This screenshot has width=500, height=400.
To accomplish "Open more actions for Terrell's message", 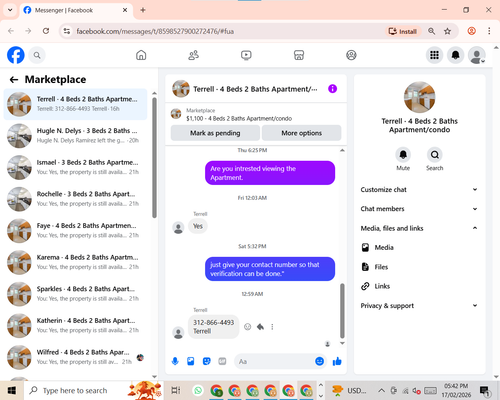I will click(x=272, y=327).
